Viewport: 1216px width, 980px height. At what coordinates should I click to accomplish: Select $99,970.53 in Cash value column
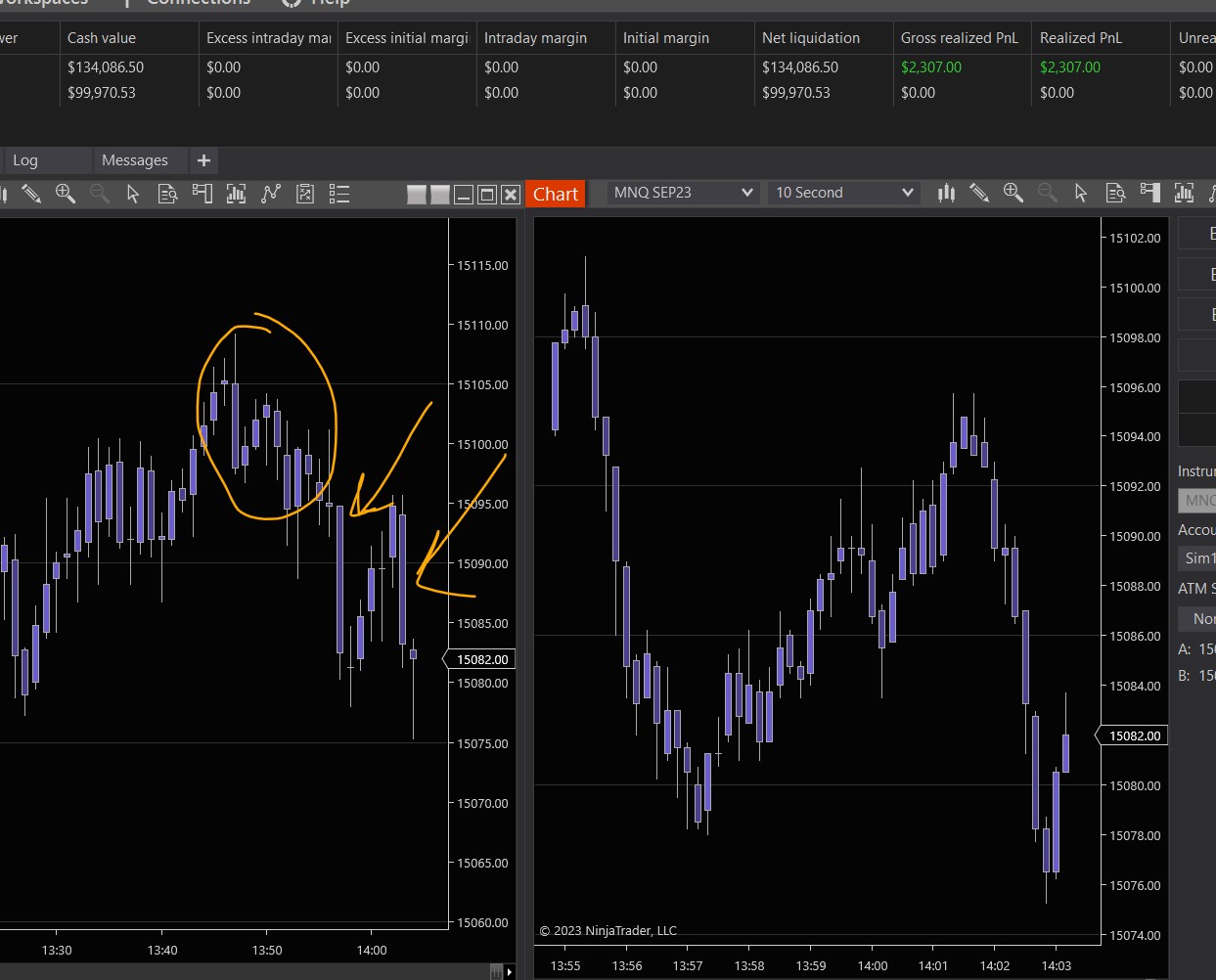102,93
